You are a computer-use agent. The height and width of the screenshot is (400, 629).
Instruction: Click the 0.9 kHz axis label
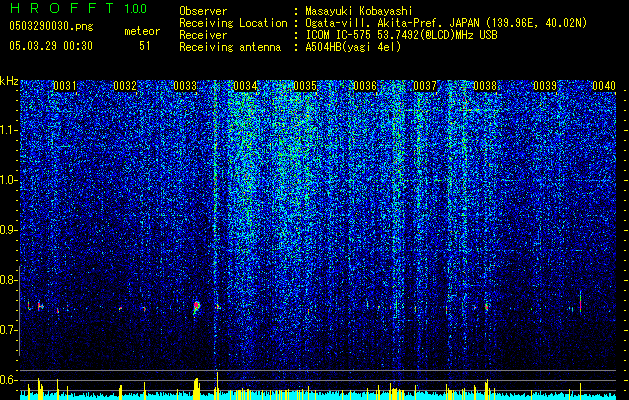point(9,230)
